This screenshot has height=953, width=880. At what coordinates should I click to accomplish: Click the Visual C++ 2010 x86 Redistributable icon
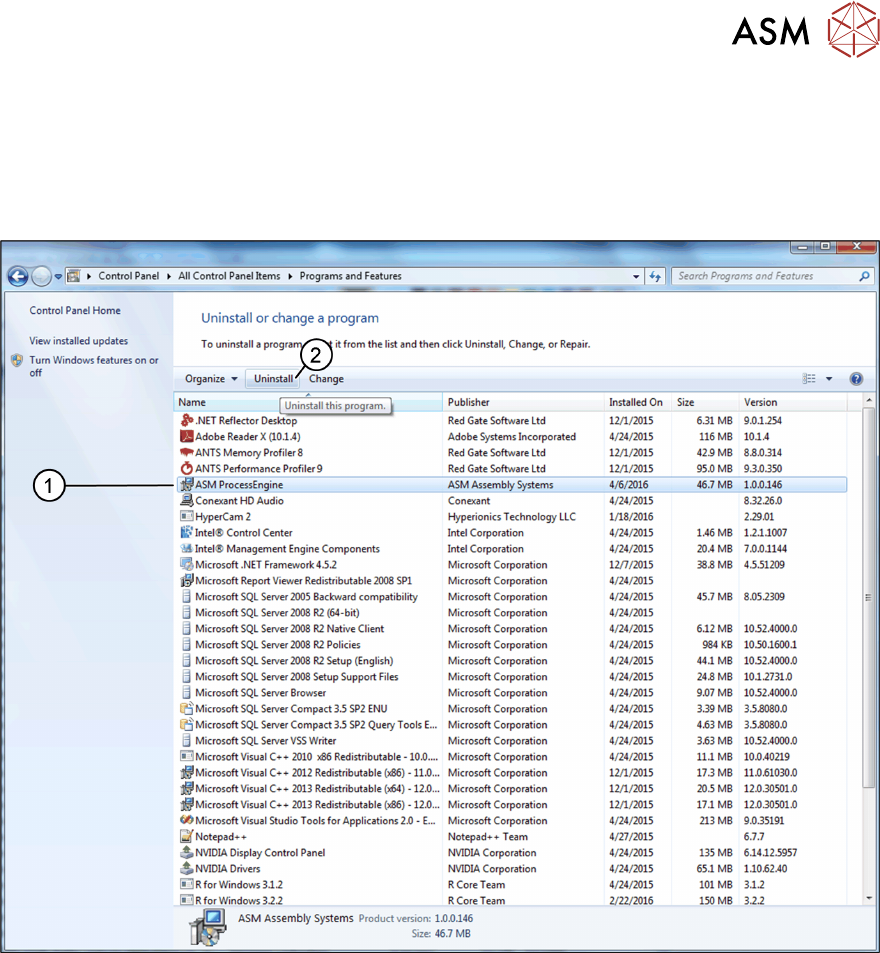point(187,757)
